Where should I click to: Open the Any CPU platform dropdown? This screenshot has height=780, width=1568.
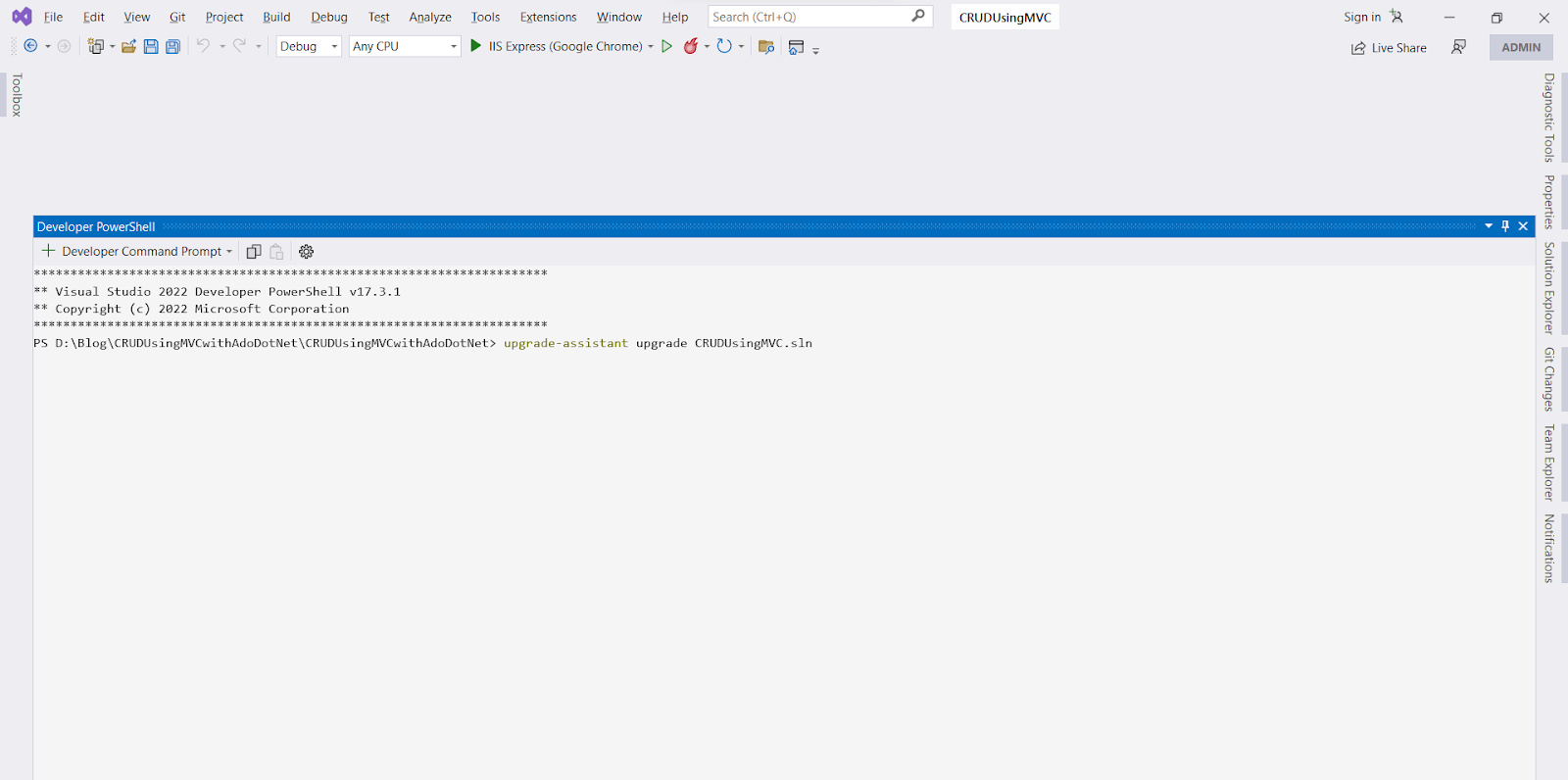[x=405, y=46]
